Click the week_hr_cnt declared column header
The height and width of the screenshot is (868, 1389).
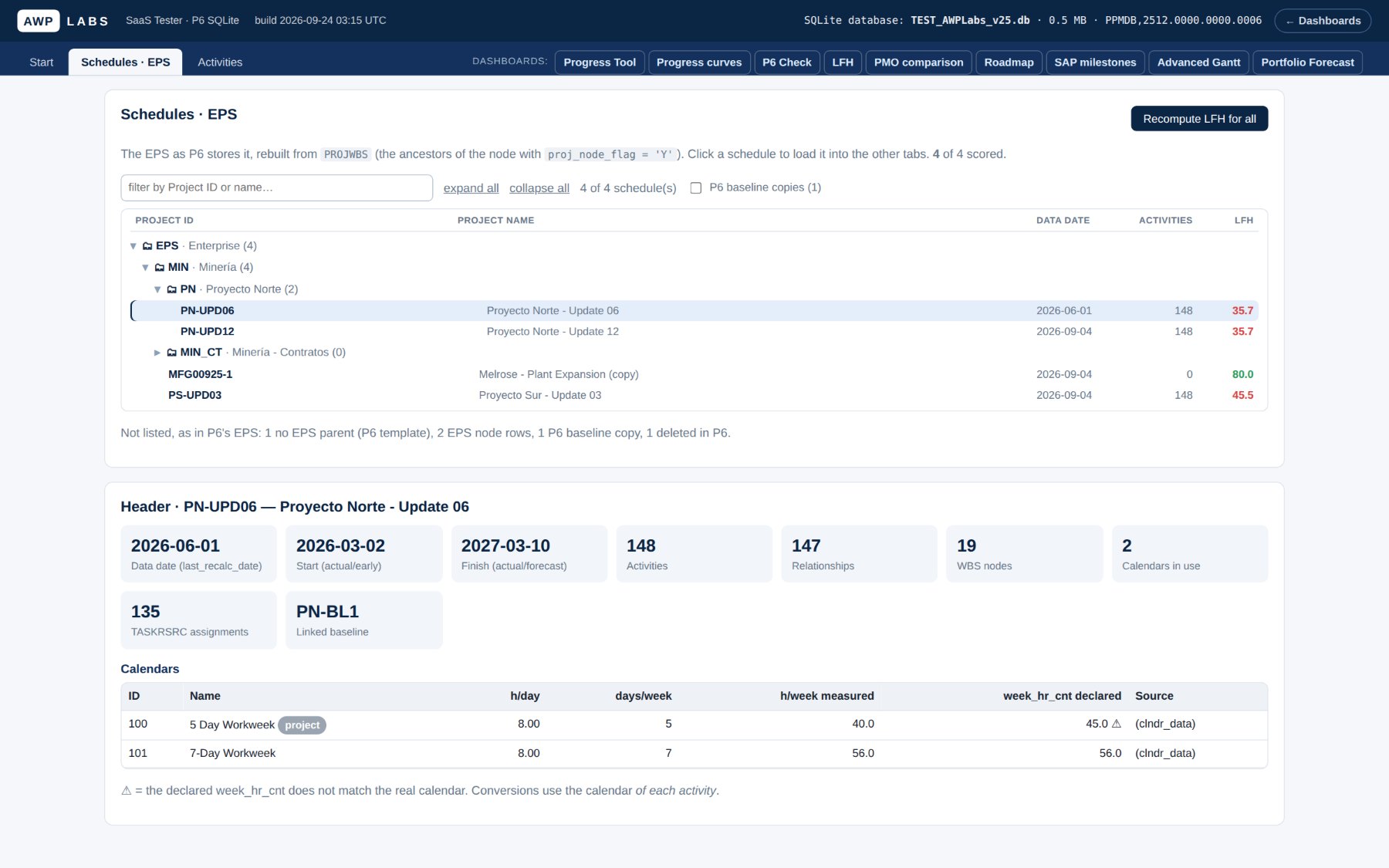point(1062,696)
